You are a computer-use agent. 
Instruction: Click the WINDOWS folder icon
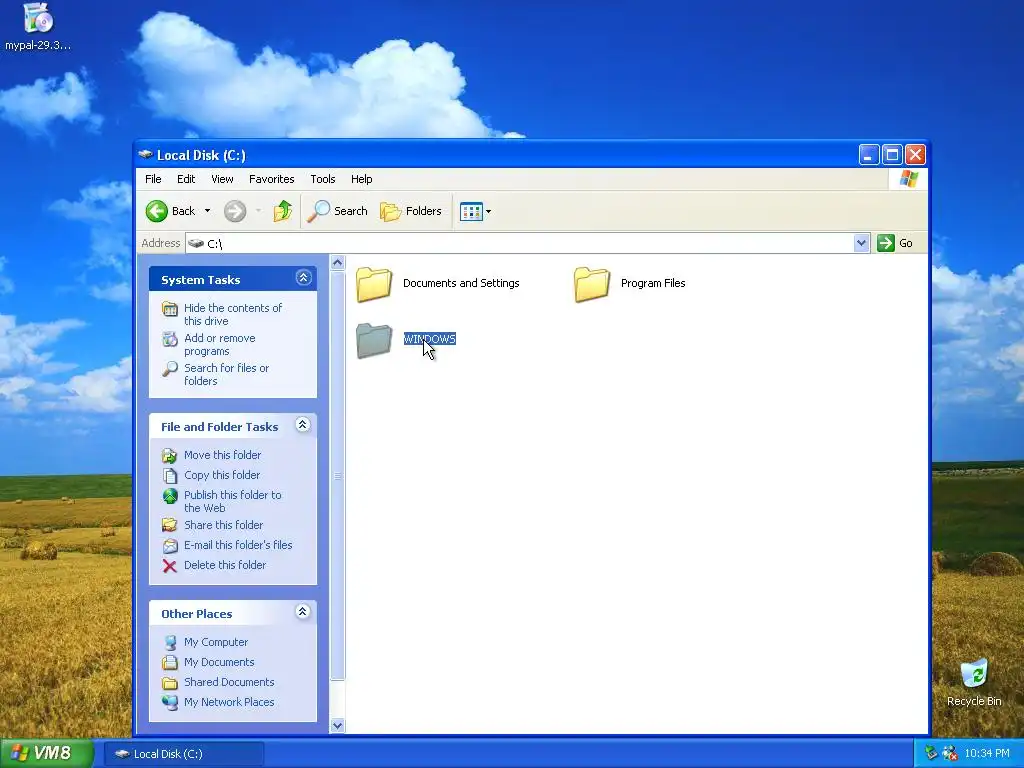(x=374, y=340)
